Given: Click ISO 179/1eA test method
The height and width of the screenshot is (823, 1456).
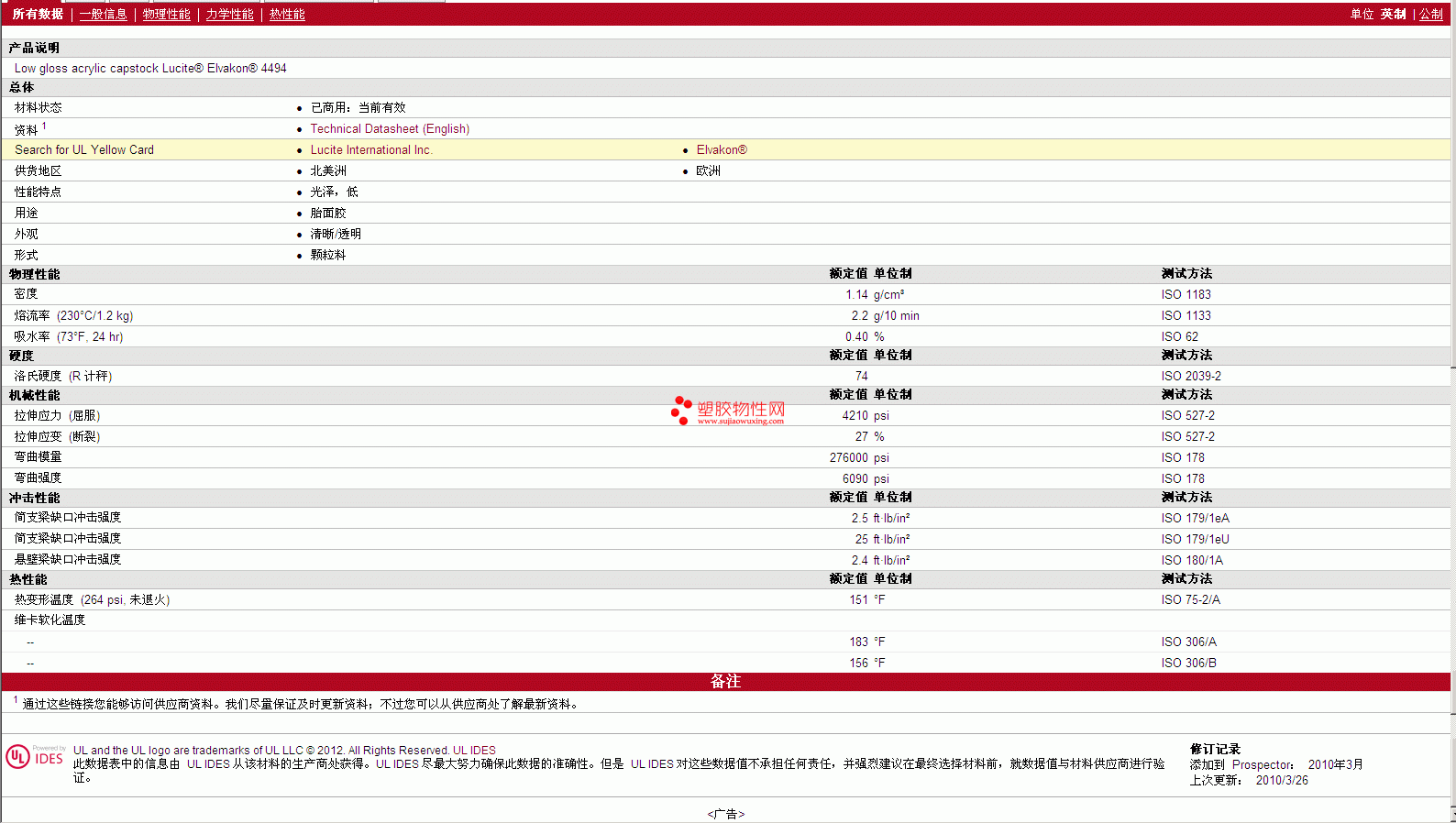Looking at the screenshot, I should (x=1195, y=519).
